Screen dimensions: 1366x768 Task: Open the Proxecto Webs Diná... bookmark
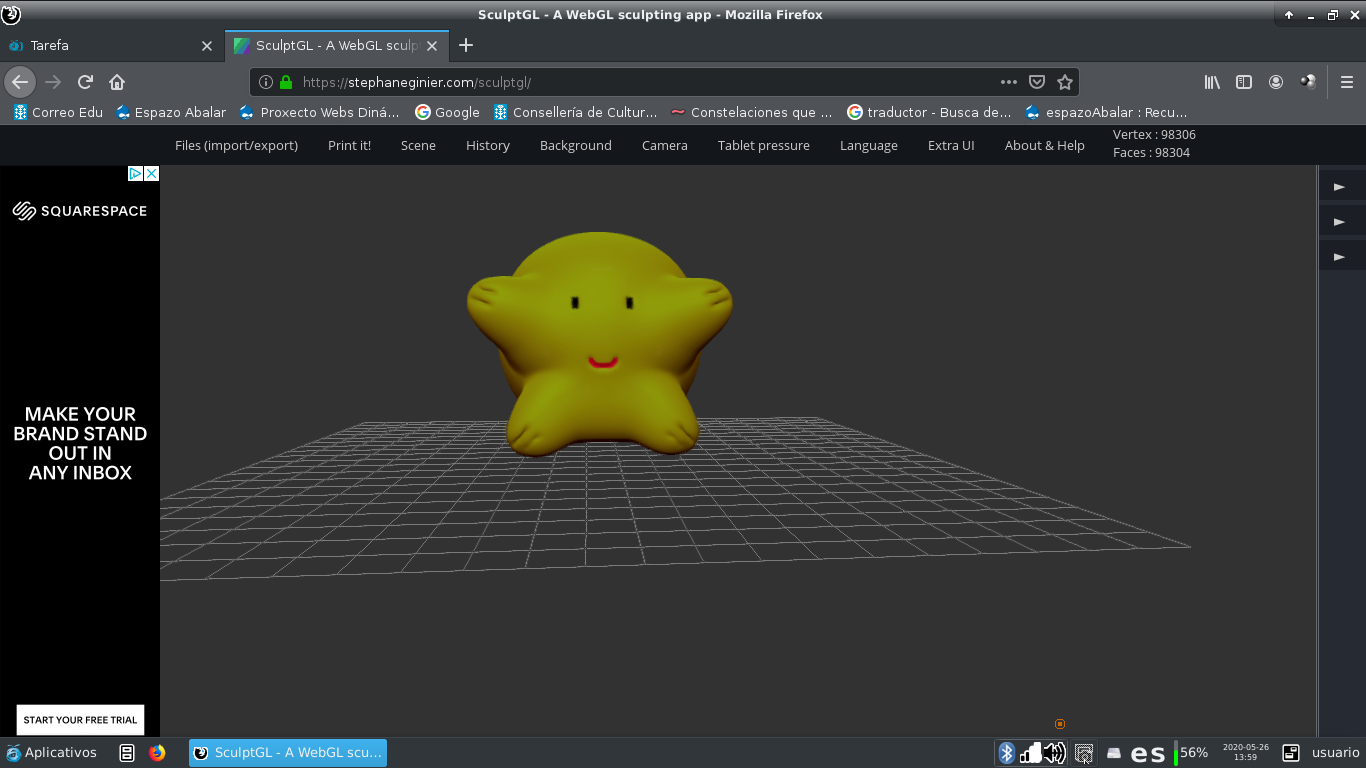[x=320, y=112]
